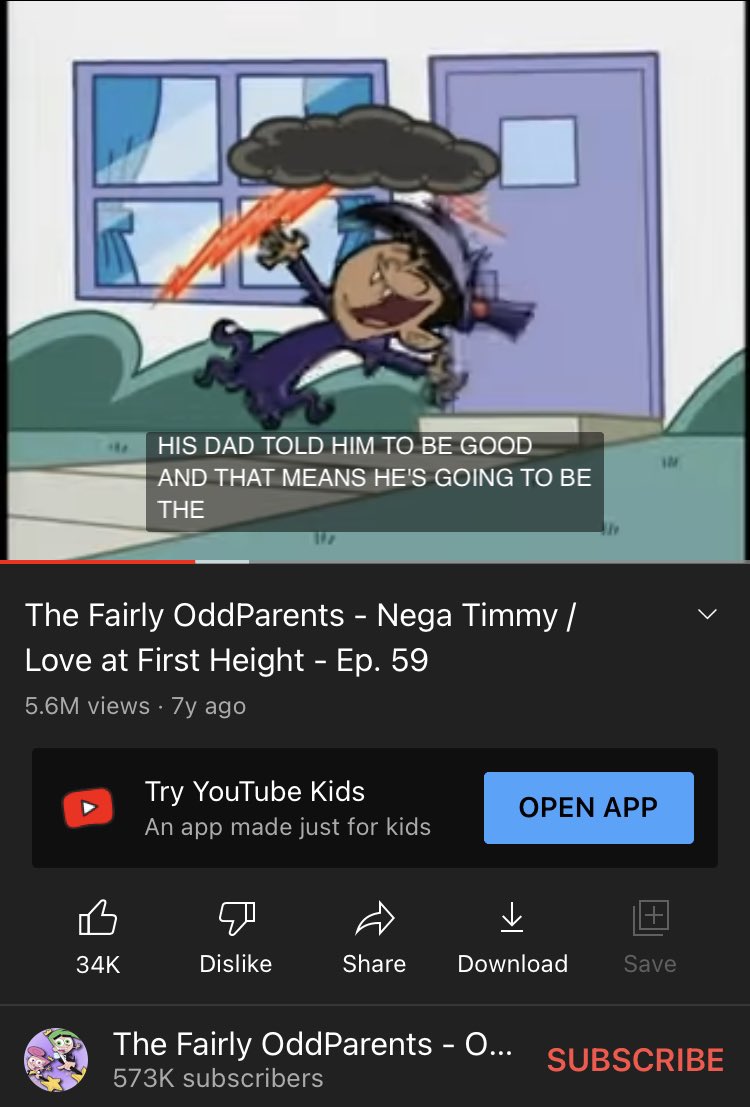This screenshot has height=1107, width=750.
Task: Tap the thumbs-up like icon
Action: [97, 917]
